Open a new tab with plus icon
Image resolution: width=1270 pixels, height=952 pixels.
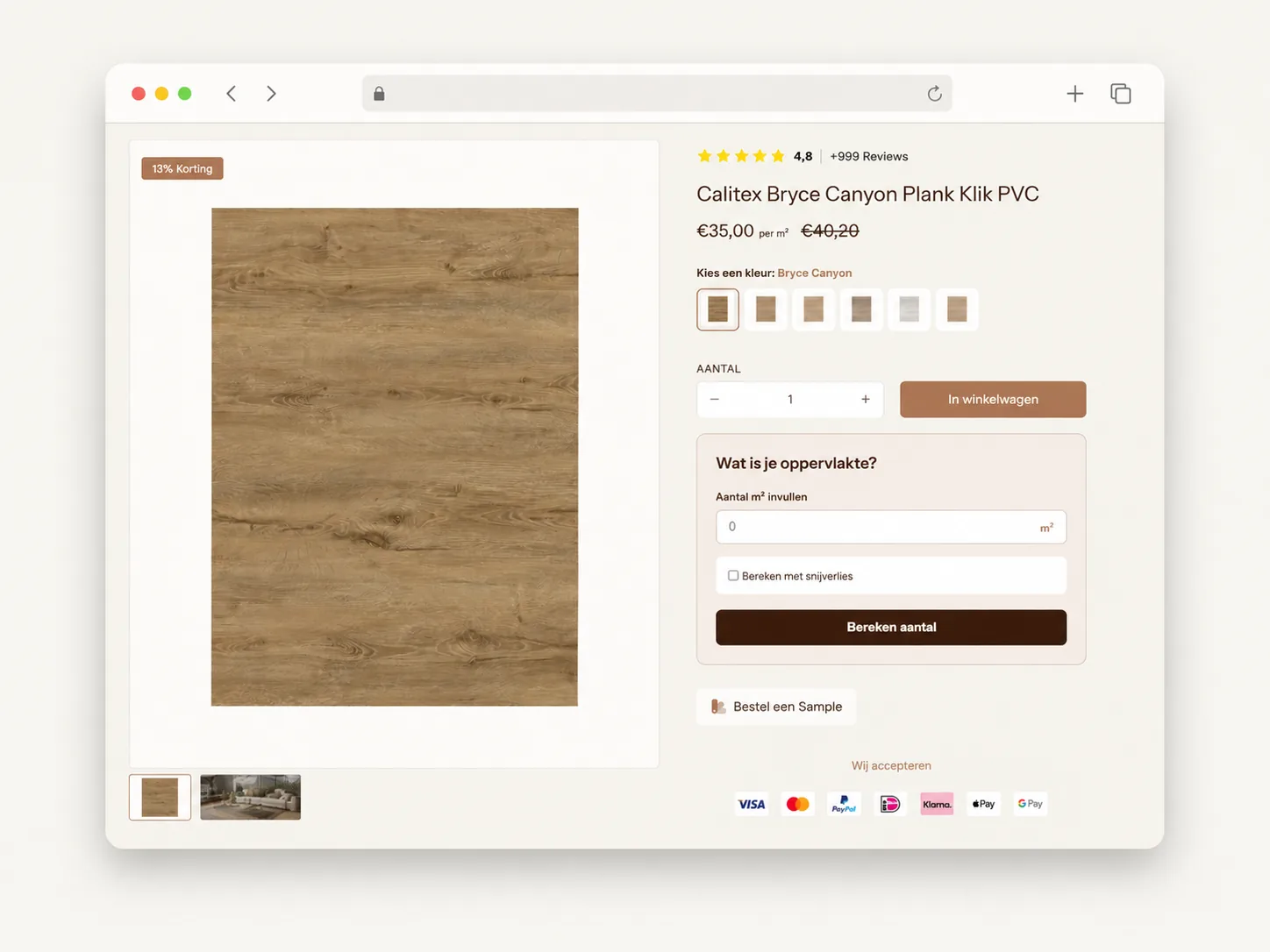click(x=1074, y=94)
